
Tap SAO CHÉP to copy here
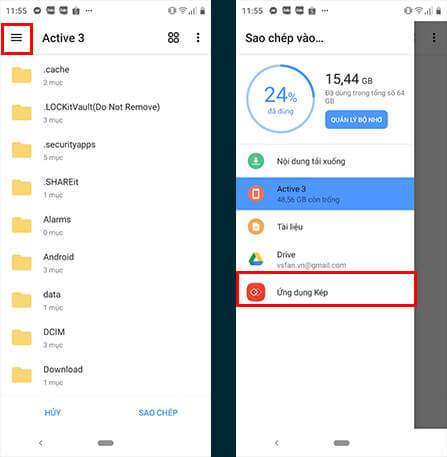tap(158, 413)
